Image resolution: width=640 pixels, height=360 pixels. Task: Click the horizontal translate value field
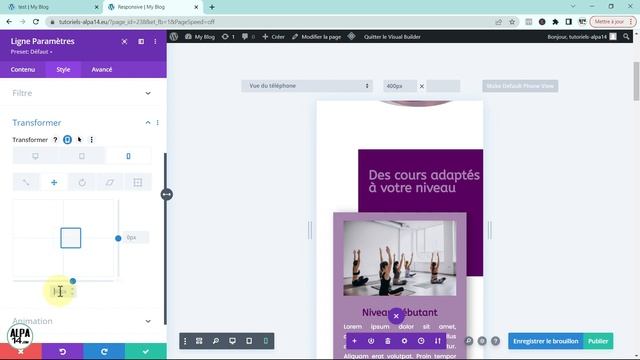63,291
